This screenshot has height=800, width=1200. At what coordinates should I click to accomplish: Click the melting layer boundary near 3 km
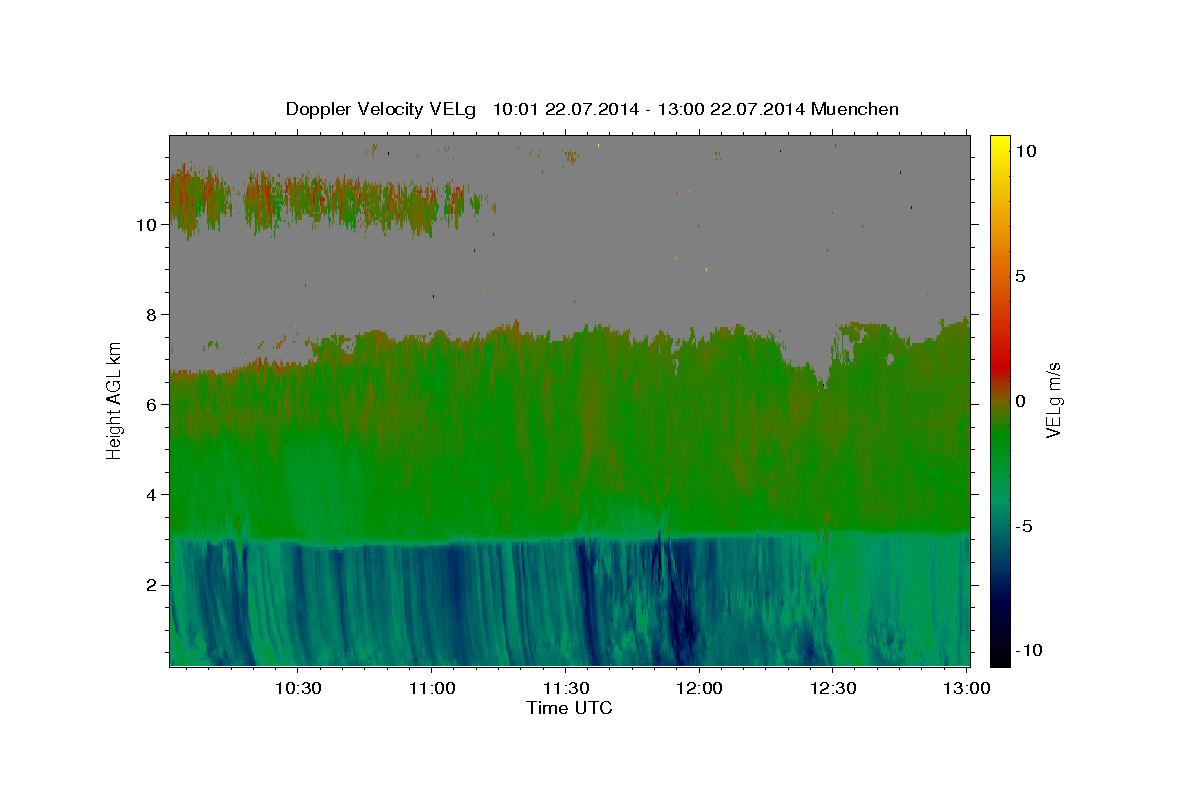click(x=570, y=540)
